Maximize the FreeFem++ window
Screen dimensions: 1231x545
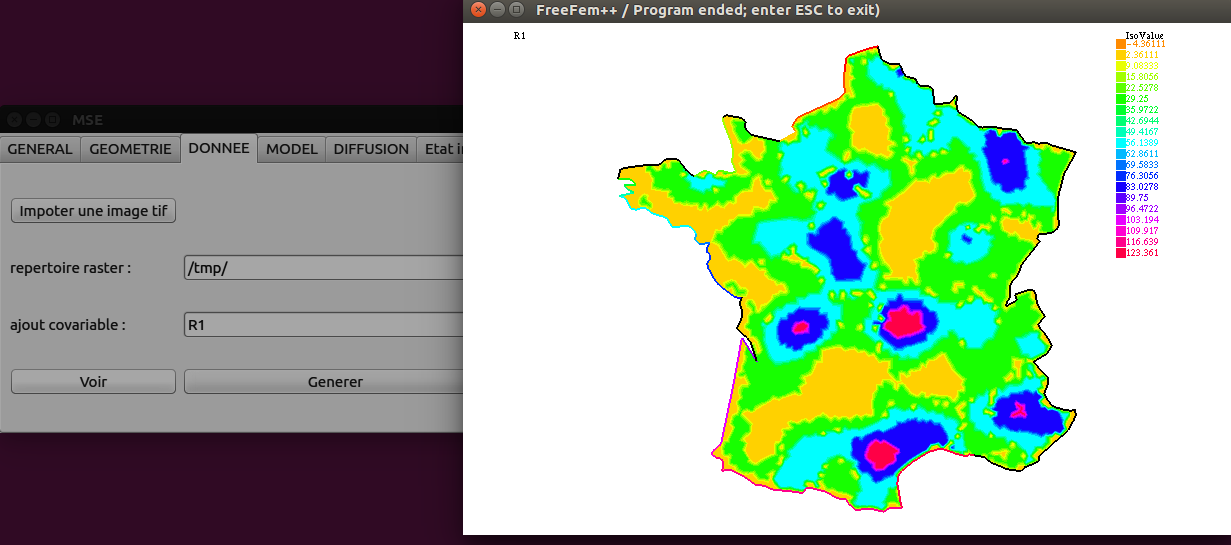click(516, 10)
